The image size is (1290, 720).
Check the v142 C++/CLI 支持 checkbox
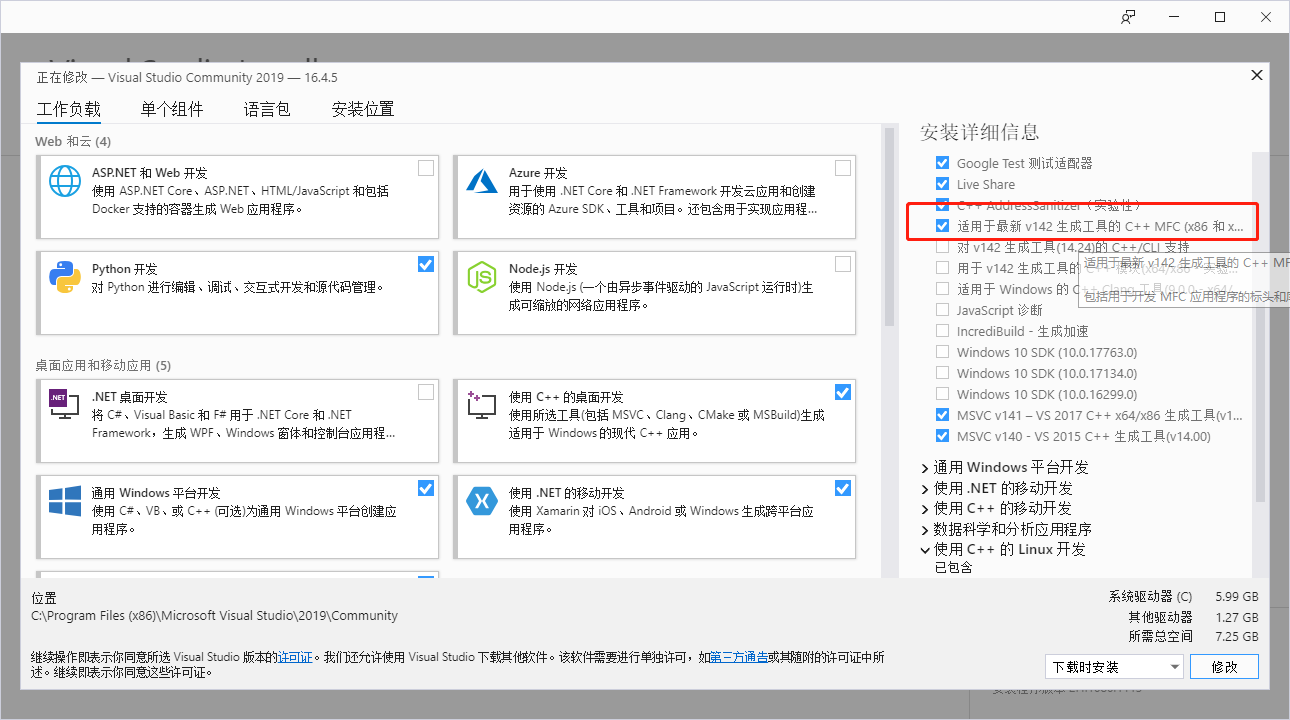click(942, 247)
